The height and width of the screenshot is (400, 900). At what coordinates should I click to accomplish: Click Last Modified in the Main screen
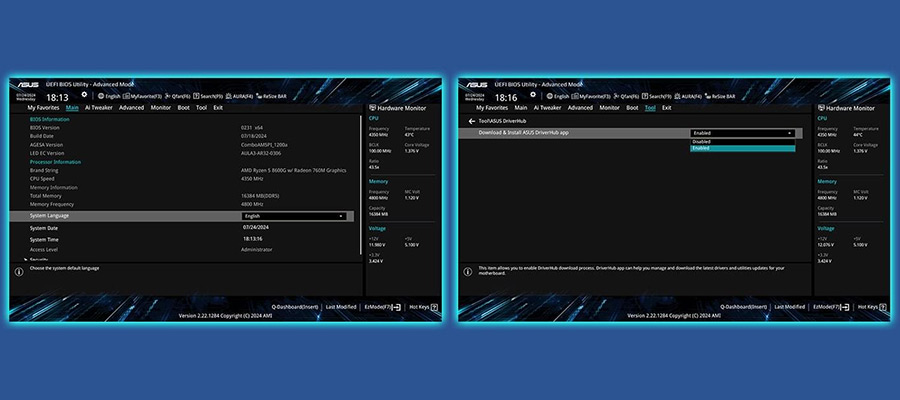341,307
